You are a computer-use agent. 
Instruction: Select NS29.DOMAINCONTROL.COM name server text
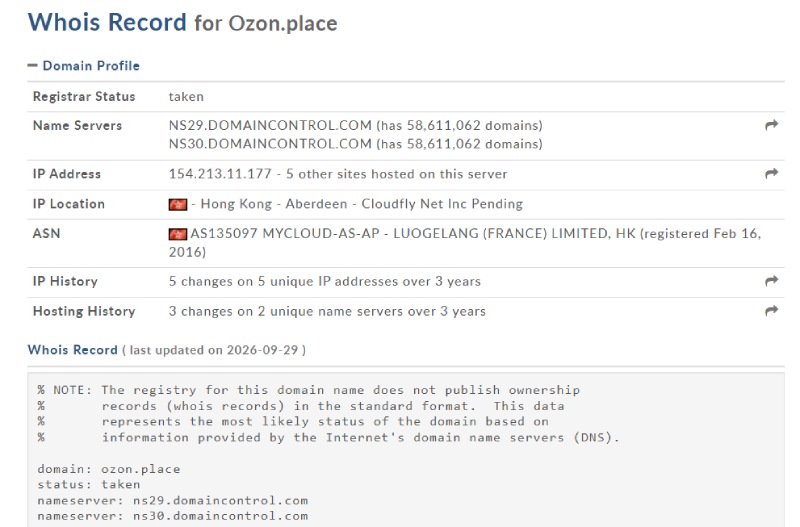270,126
